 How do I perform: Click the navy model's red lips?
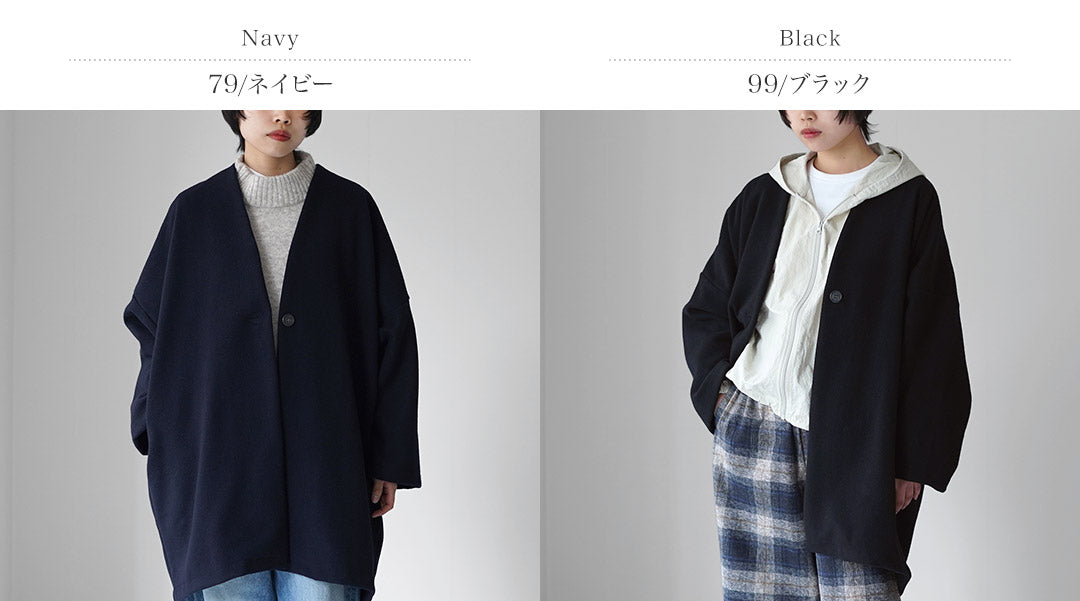(278, 135)
